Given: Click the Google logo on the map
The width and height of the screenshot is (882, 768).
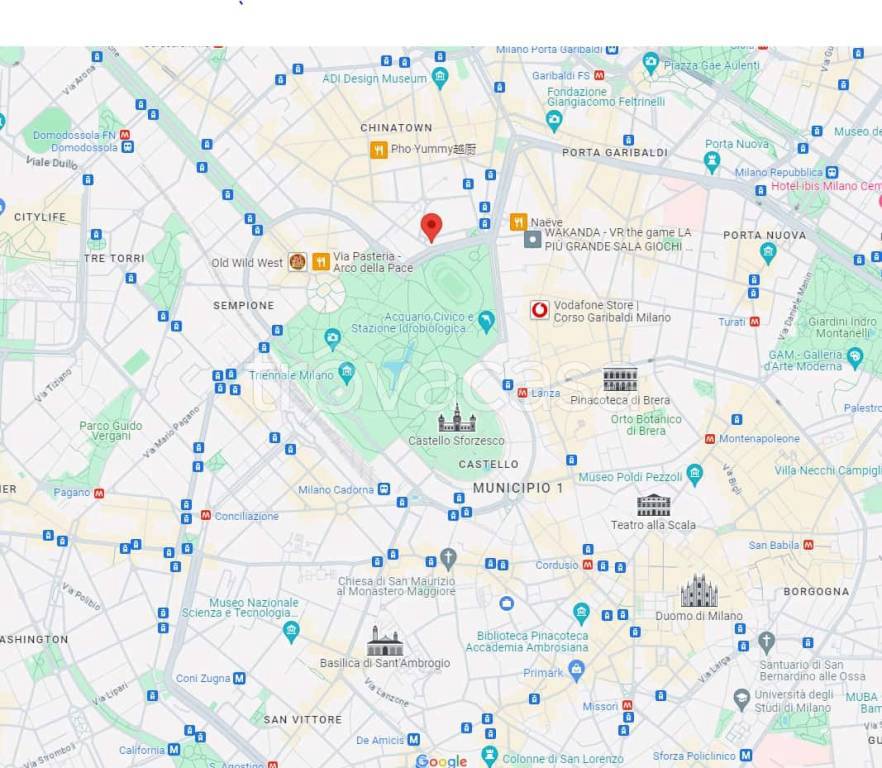Looking at the screenshot, I should pos(442,761).
